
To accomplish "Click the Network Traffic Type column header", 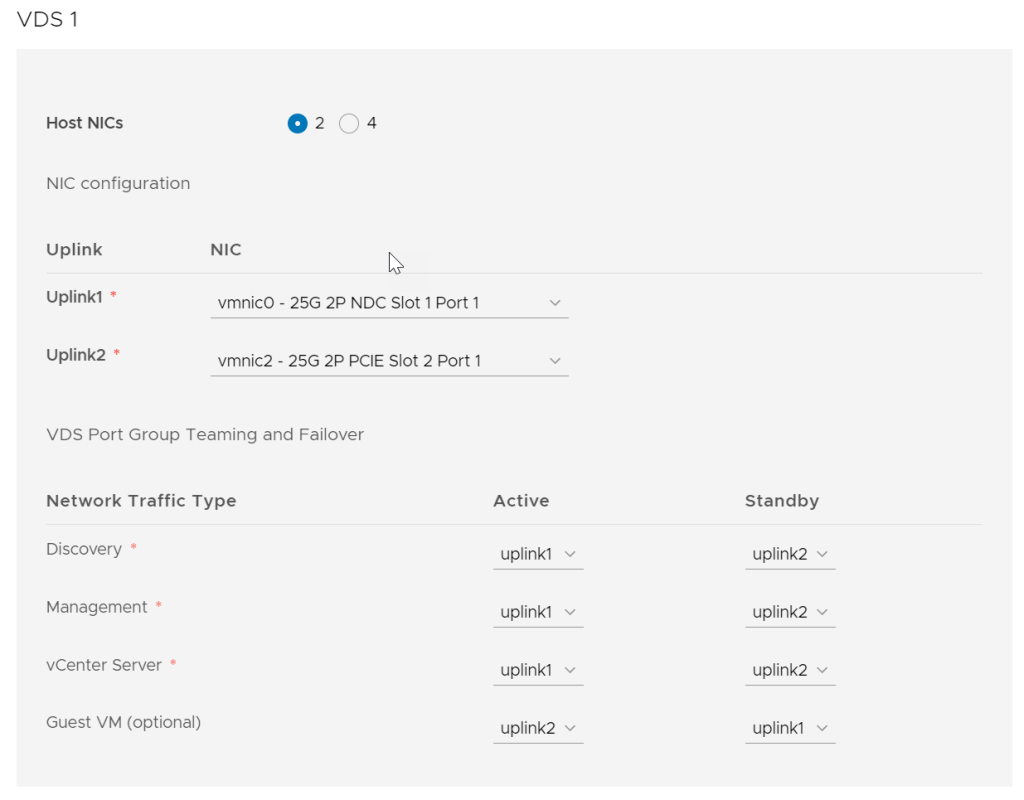I will [141, 501].
